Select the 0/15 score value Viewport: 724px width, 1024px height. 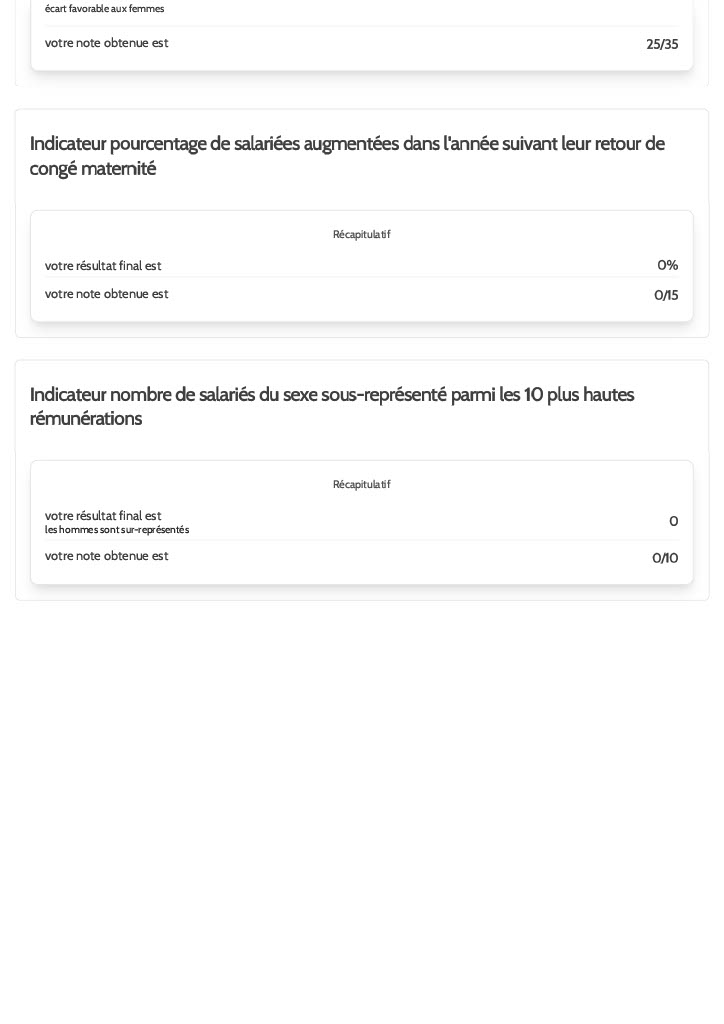tap(666, 295)
